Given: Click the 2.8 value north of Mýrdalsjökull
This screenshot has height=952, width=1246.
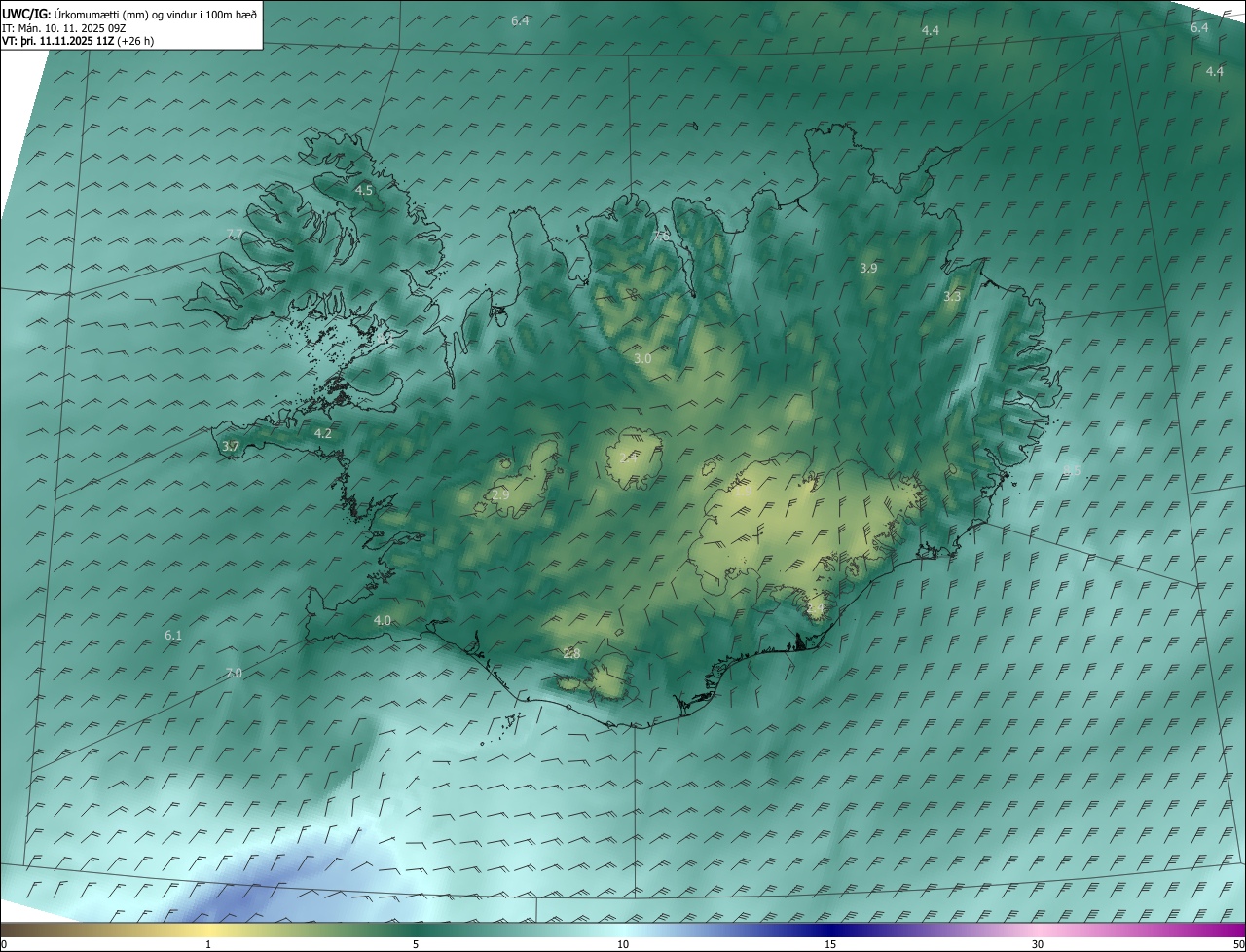Looking at the screenshot, I should pyautogui.click(x=572, y=653).
